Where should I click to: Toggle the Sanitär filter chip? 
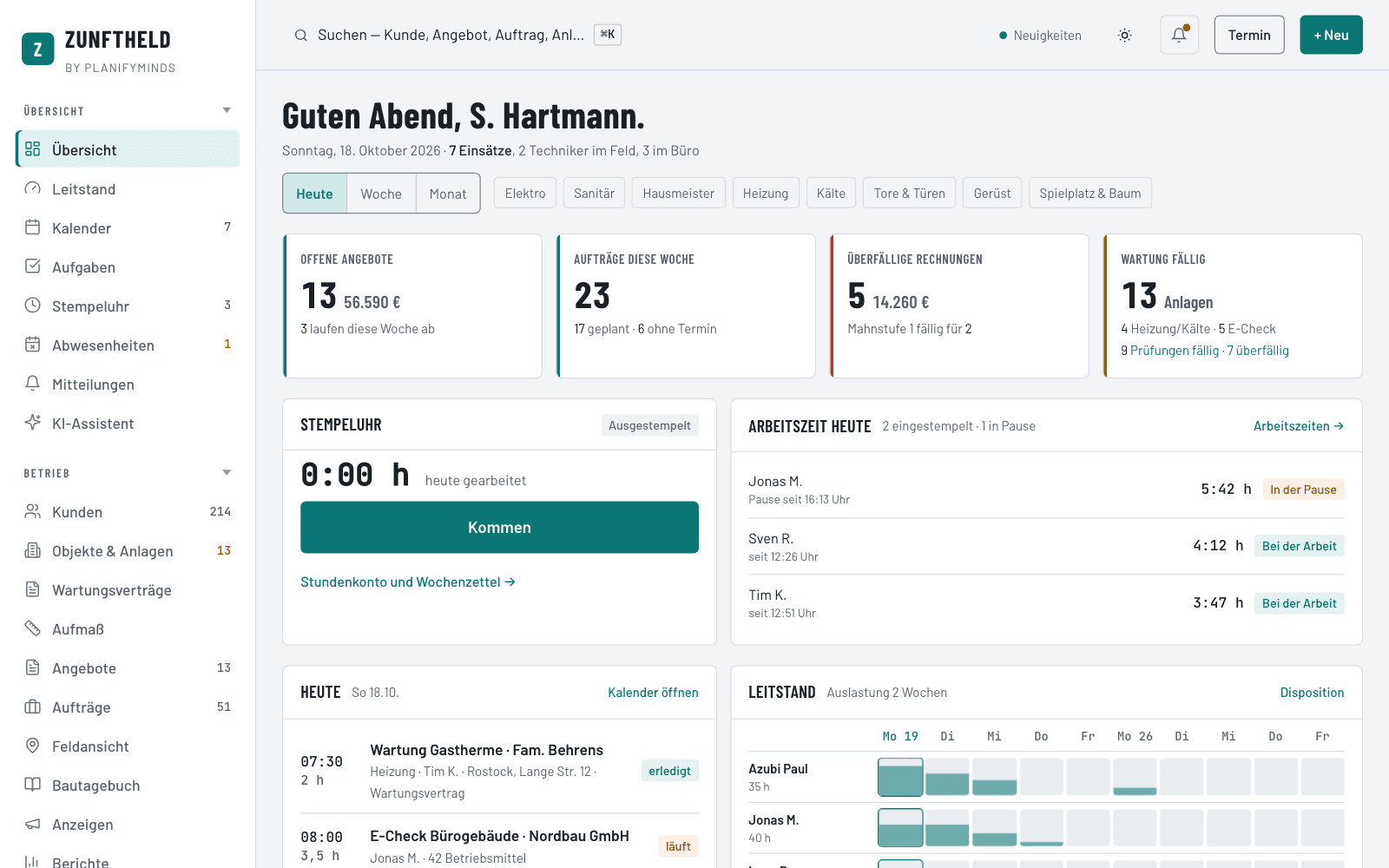pos(594,194)
